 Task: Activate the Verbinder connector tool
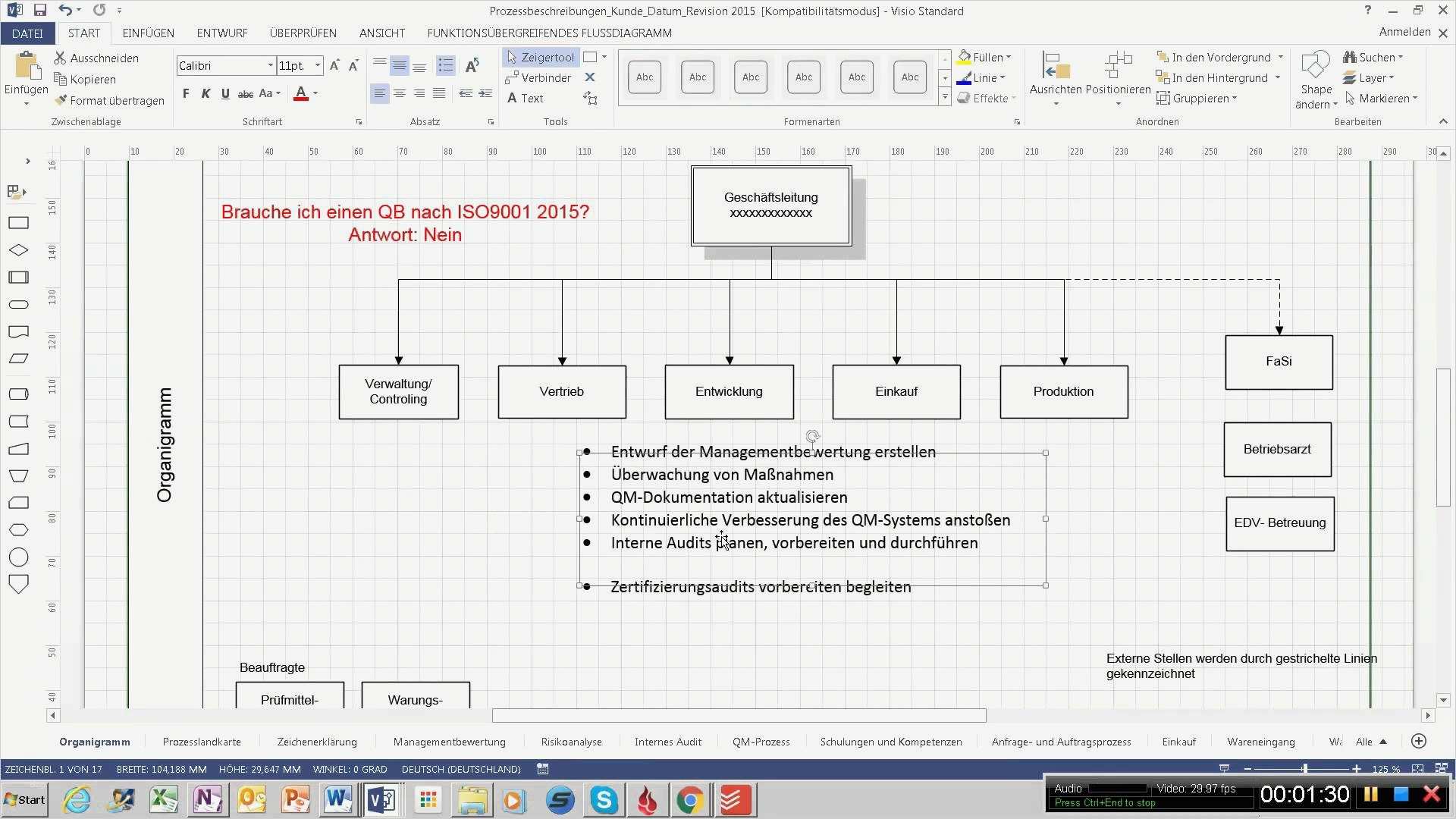tap(538, 78)
